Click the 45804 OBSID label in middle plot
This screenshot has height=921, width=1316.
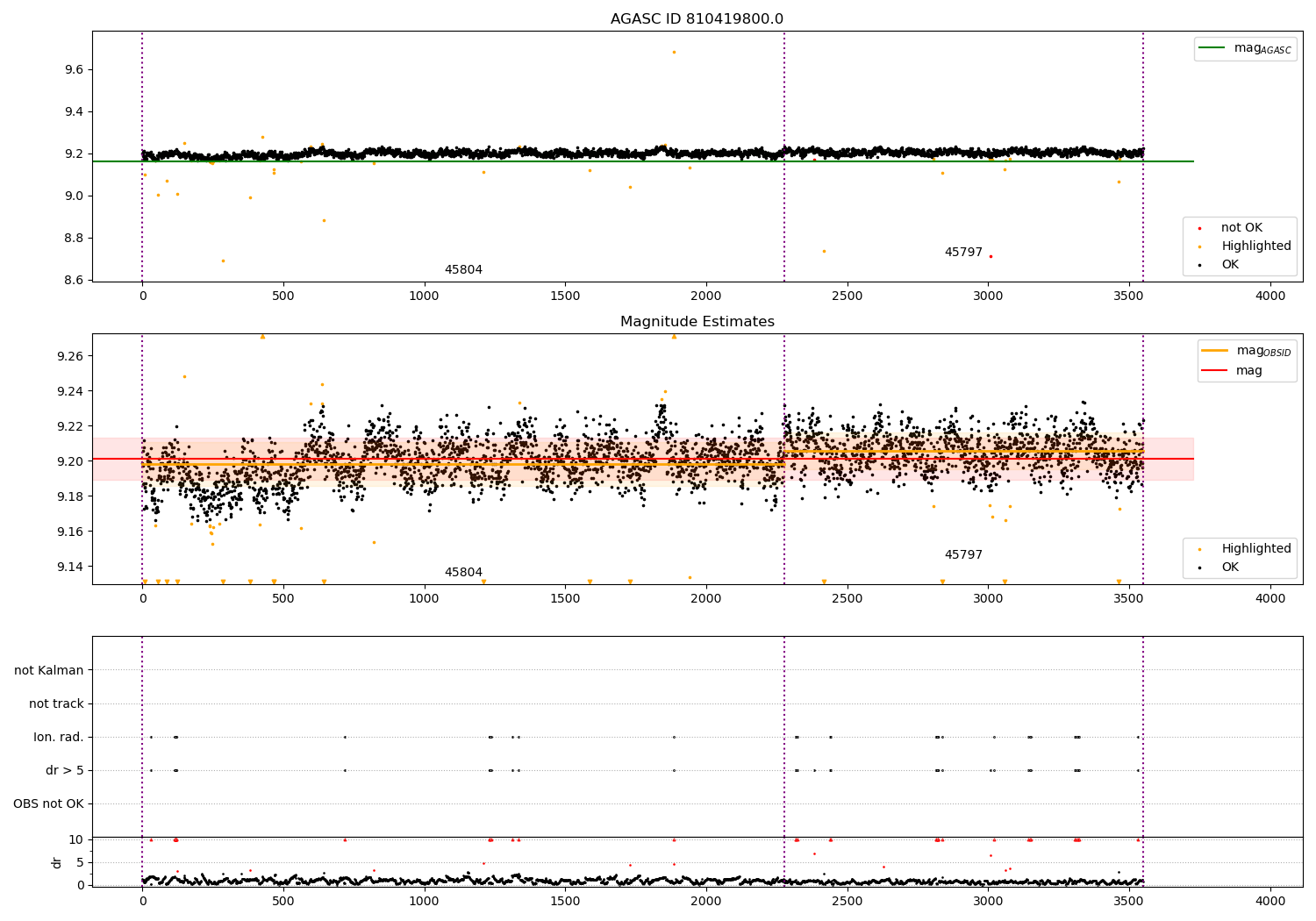coord(463,573)
